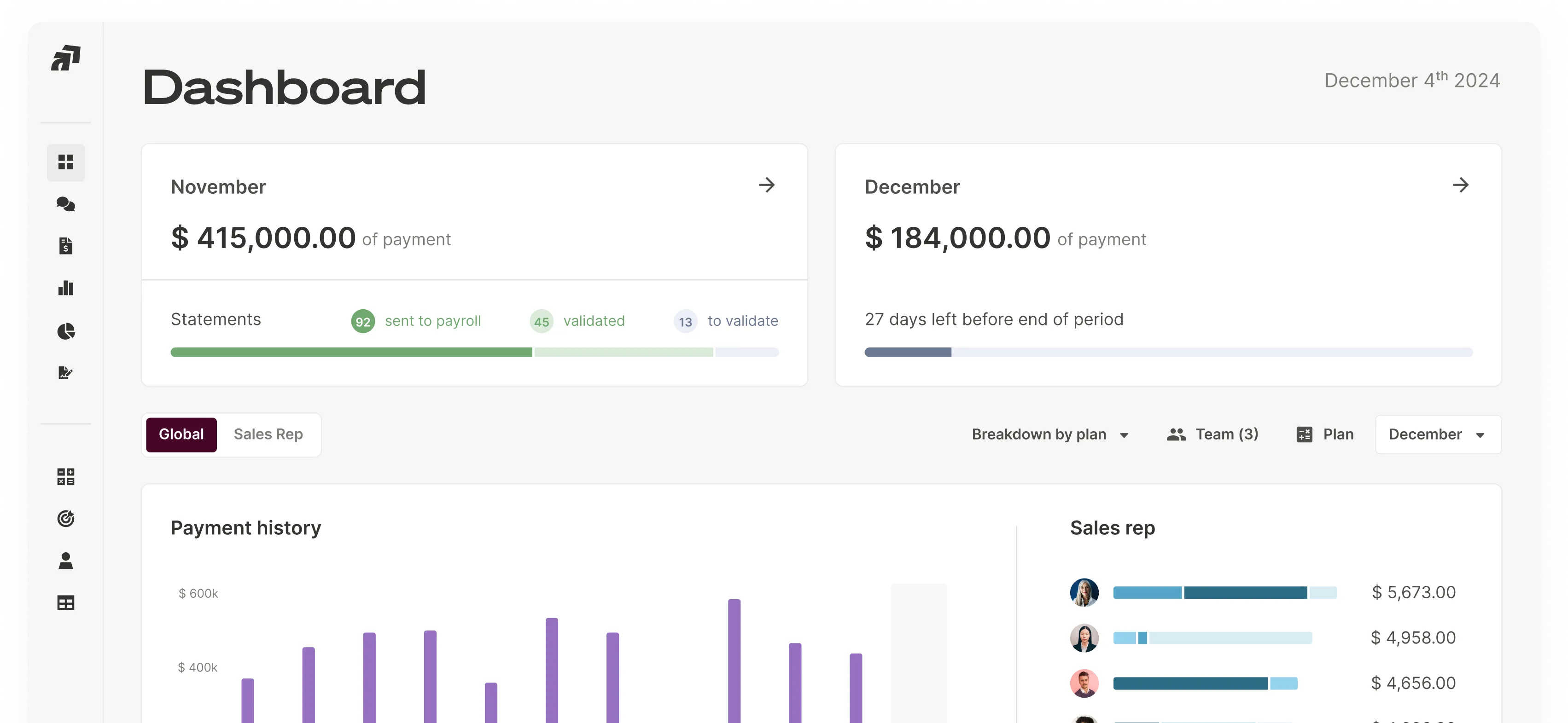Open the dashboard grid icon in sidebar

66,162
